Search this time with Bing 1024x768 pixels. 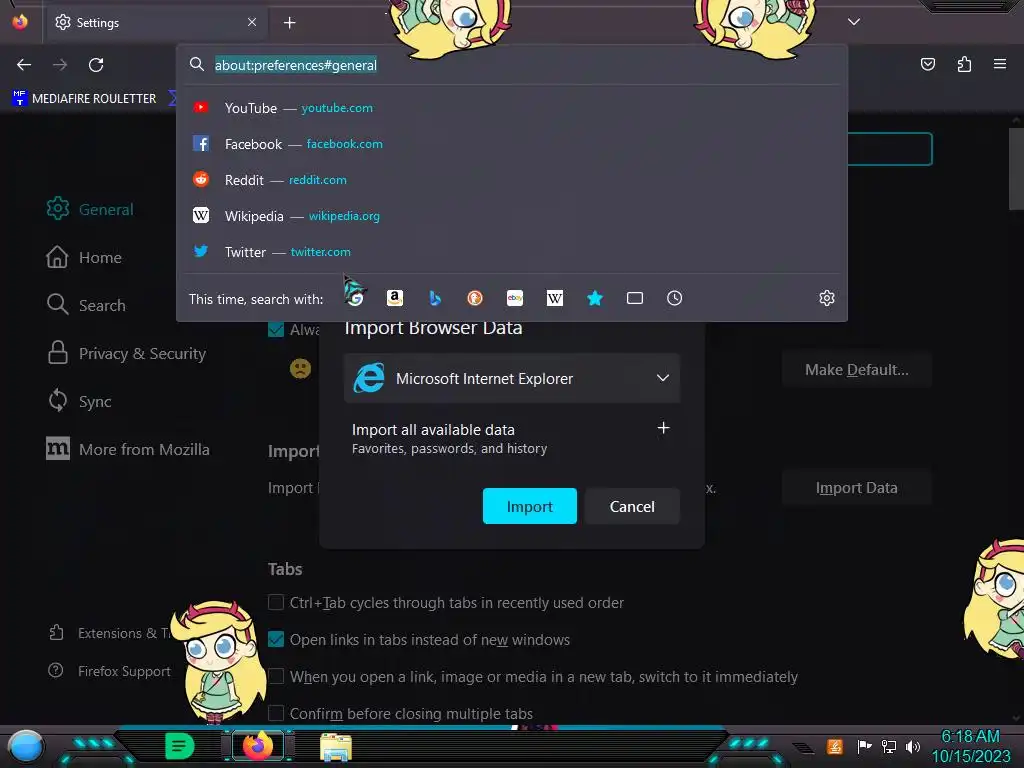[435, 298]
